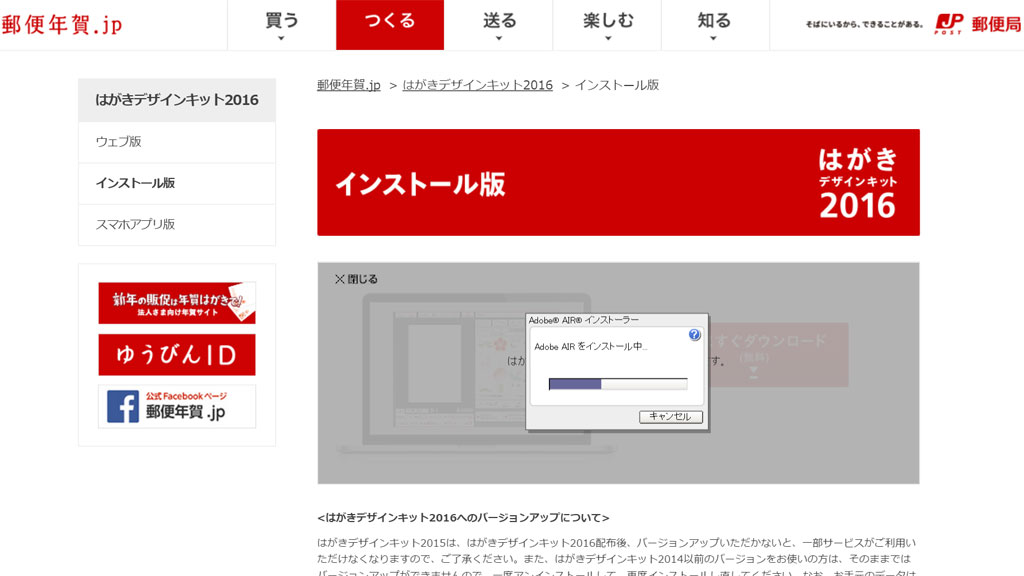Click the dimmed 今すぐダウンロード button
1024x576 pixels.
(779, 355)
